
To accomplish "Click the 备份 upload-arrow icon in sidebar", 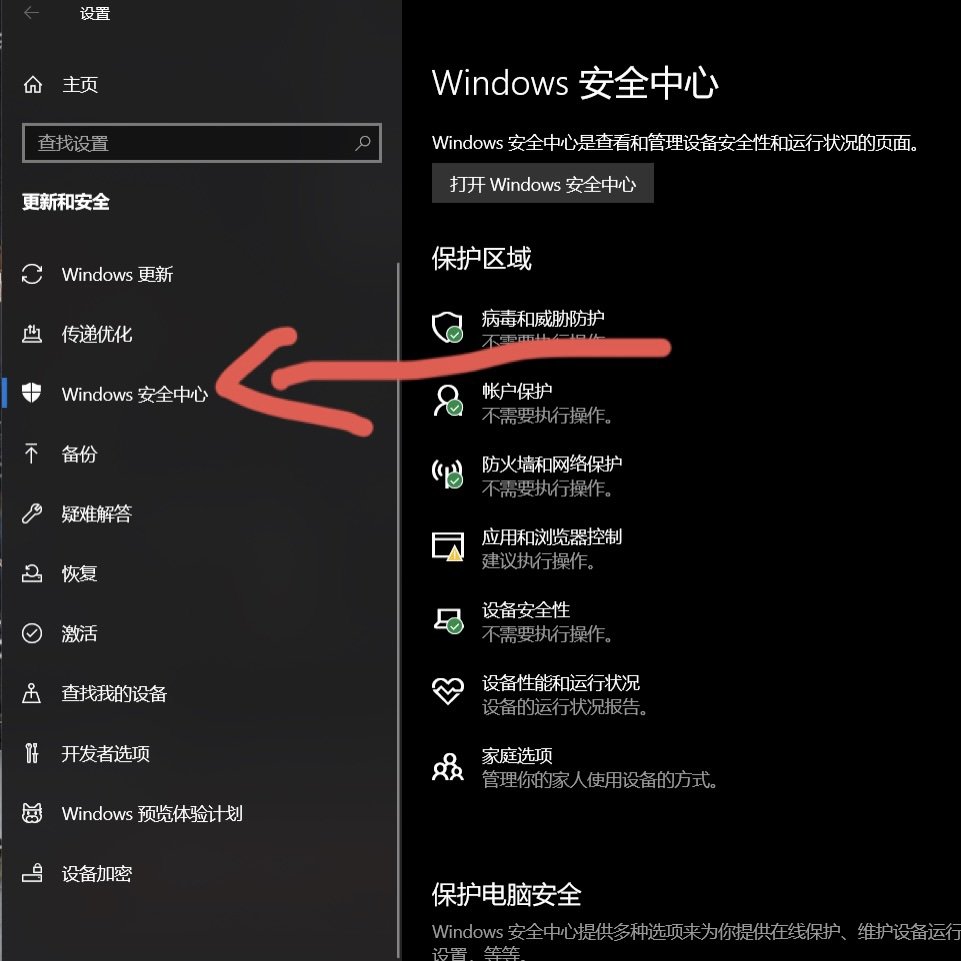I will pos(31,454).
